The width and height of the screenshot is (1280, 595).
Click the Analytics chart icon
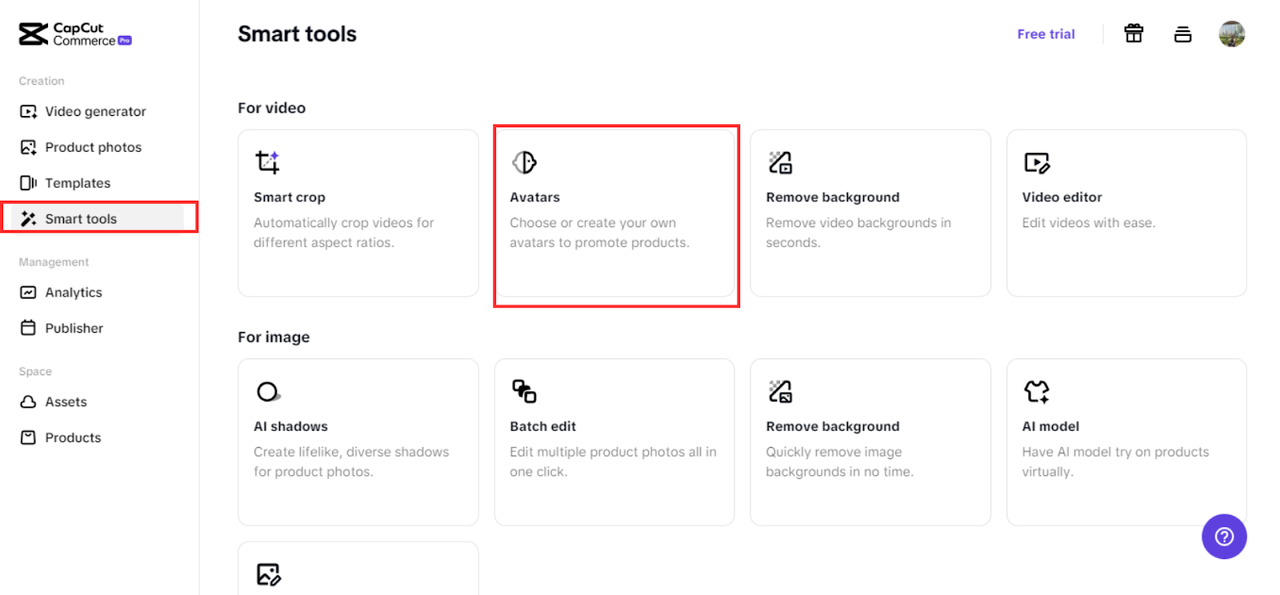(x=28, y=292)
